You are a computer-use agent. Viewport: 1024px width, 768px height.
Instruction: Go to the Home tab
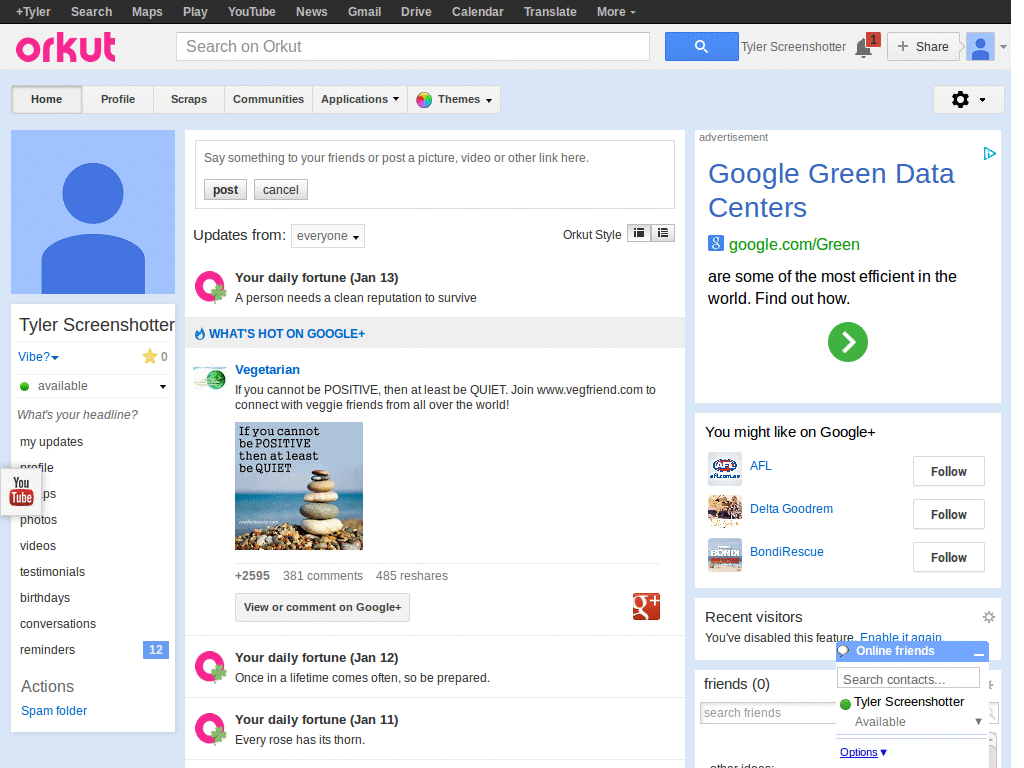pos(46,99)
